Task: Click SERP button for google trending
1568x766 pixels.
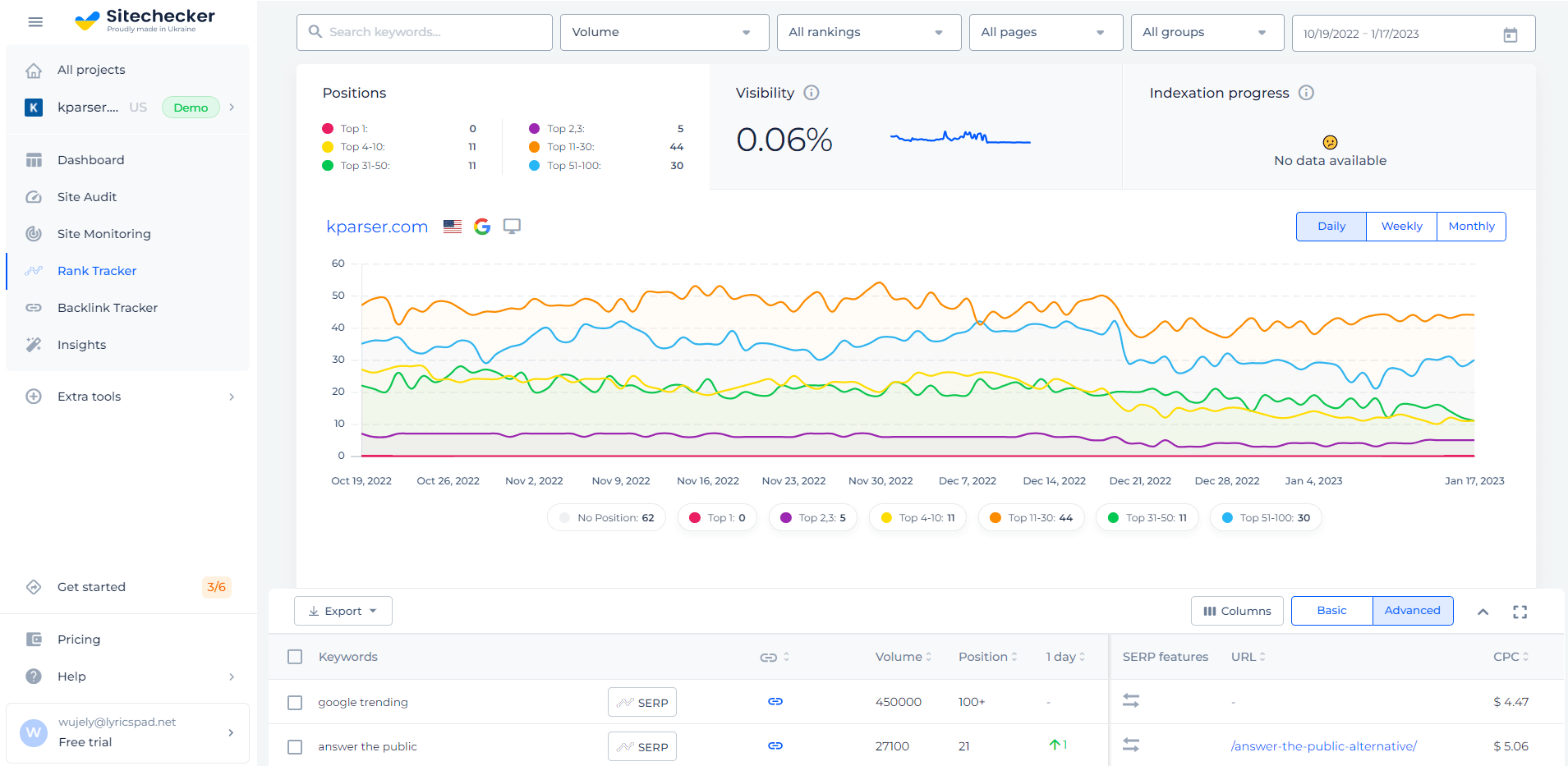Action: pos(642,703)
